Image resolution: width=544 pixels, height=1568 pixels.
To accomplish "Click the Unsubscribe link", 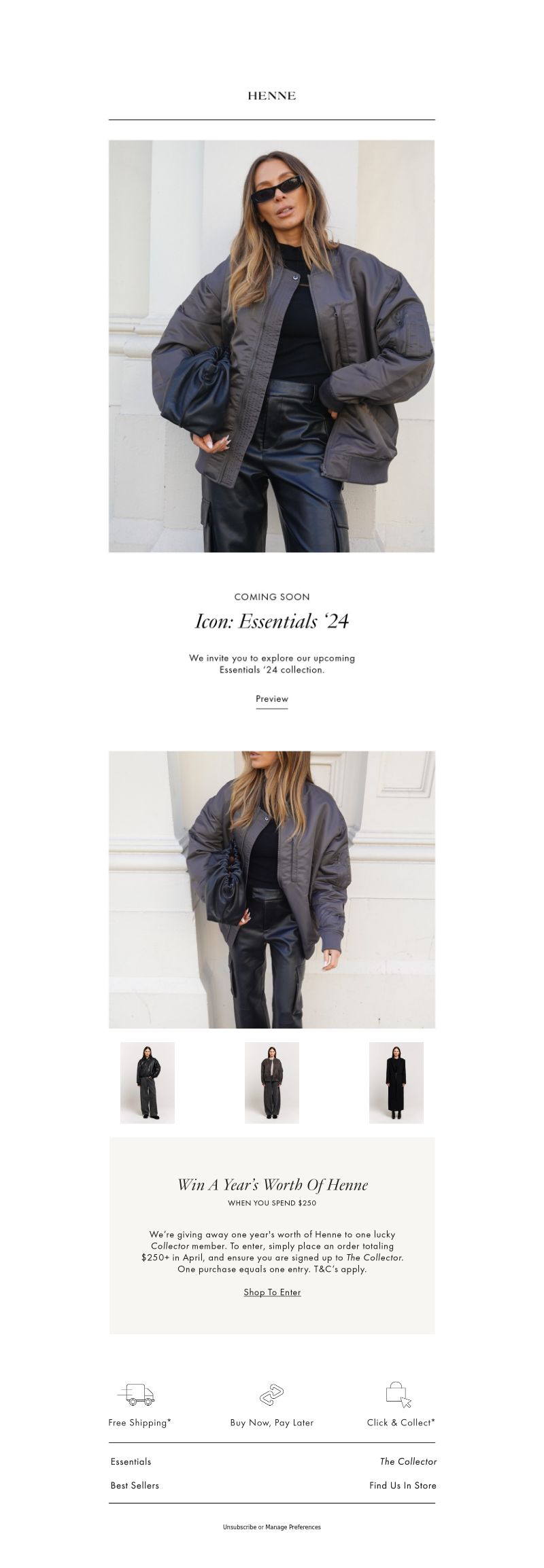I will click(x=239, y=1527).
